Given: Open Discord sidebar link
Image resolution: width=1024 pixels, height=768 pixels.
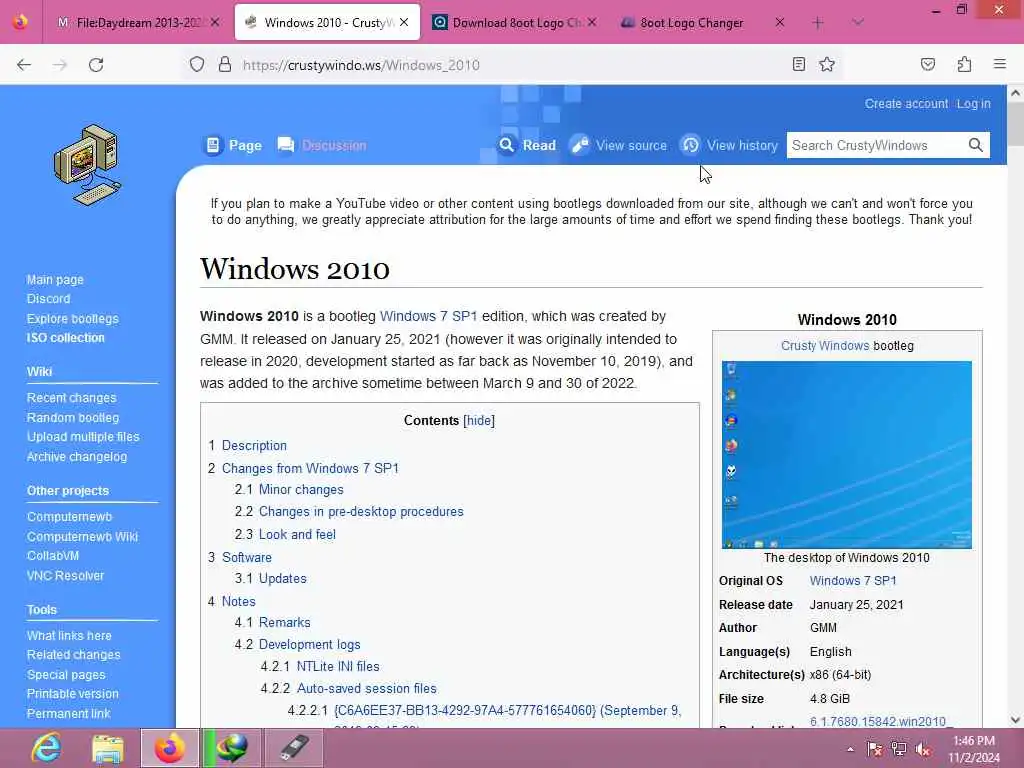Looking at the screenshot, I should [x=48, y=298].
